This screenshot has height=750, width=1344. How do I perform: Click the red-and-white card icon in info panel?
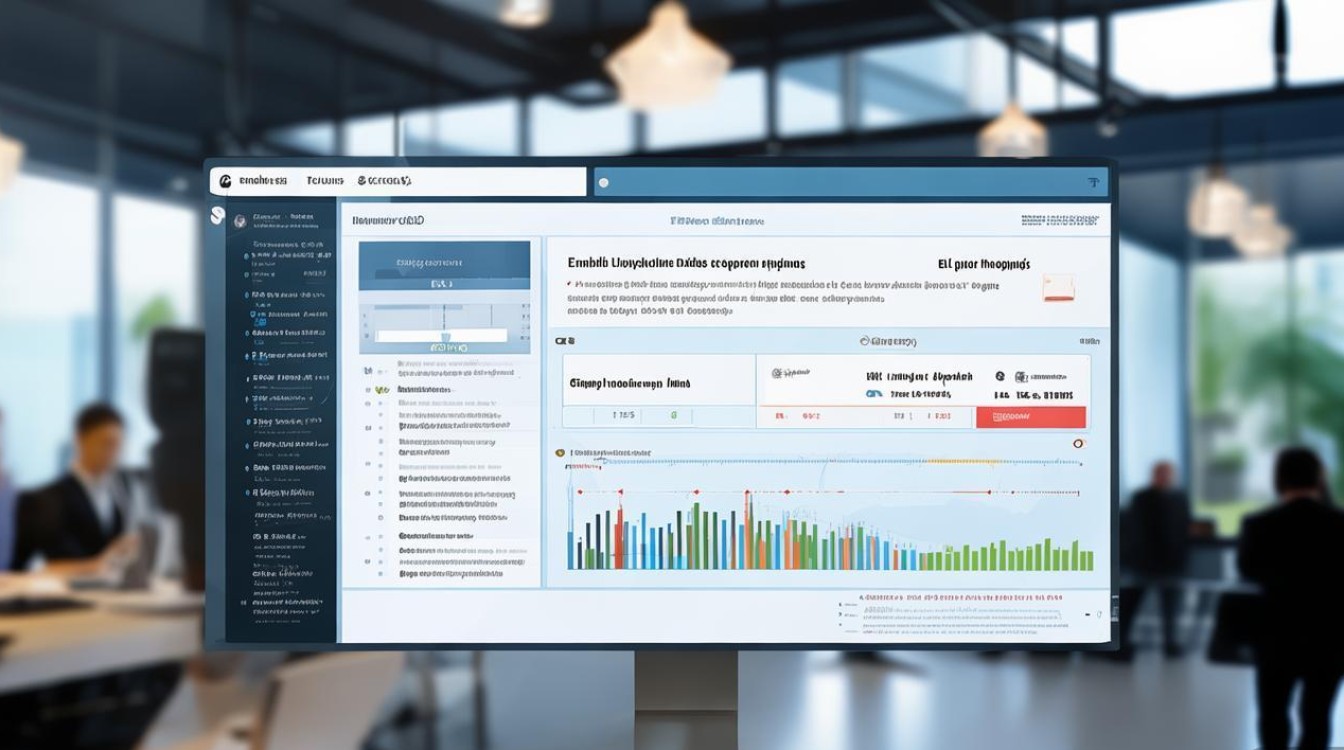pyautogui.click(x=1058, y=288)
